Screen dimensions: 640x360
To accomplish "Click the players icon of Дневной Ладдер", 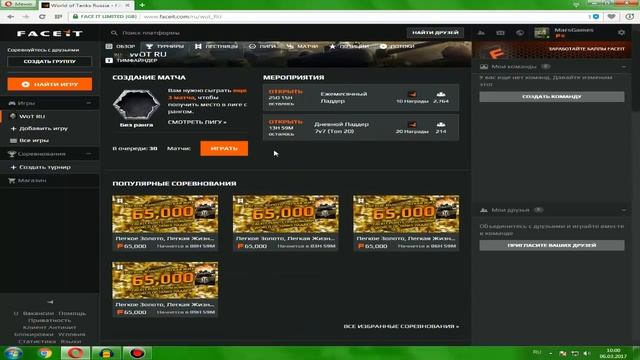I will (441, 124).
